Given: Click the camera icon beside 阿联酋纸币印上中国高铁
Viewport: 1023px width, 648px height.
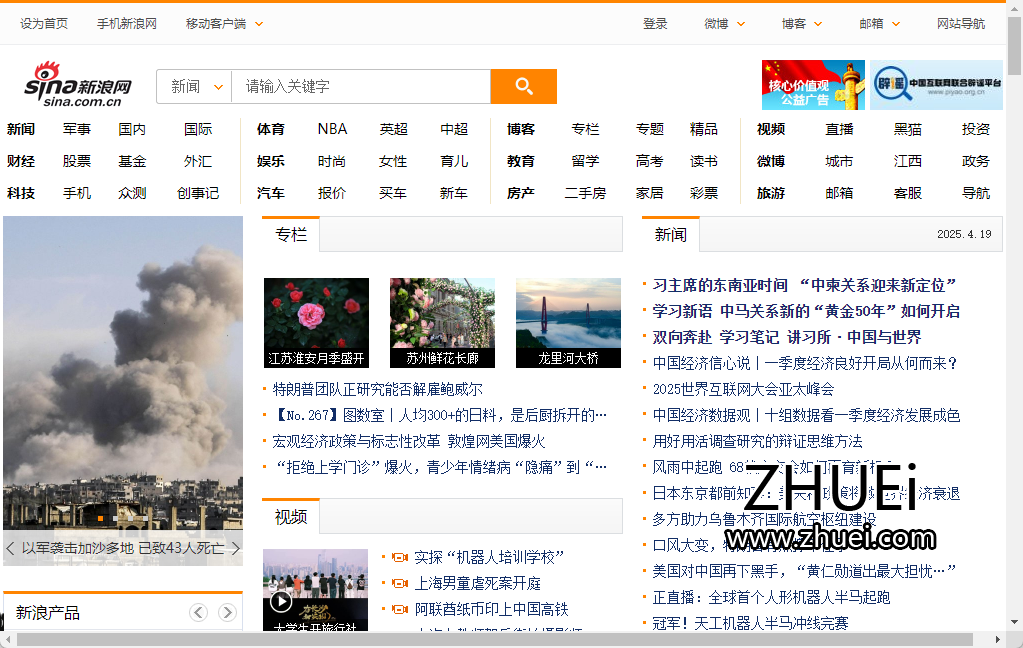Looking at the screenshot, I should 400,608.
